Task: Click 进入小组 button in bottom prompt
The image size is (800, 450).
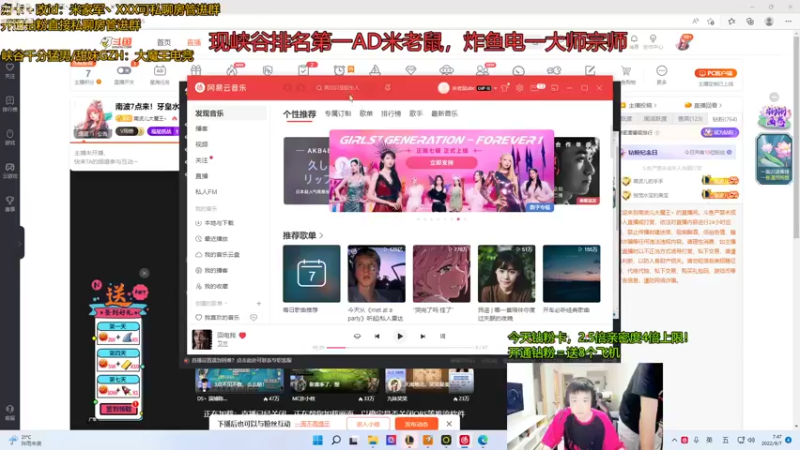Action: click(368, 424)
